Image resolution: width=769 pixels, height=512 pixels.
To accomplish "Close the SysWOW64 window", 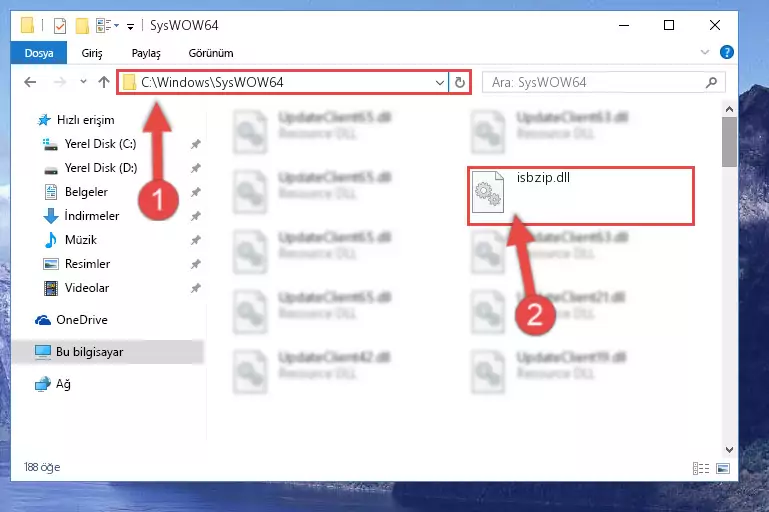I will pyautogui.click(x=715, y=25).
